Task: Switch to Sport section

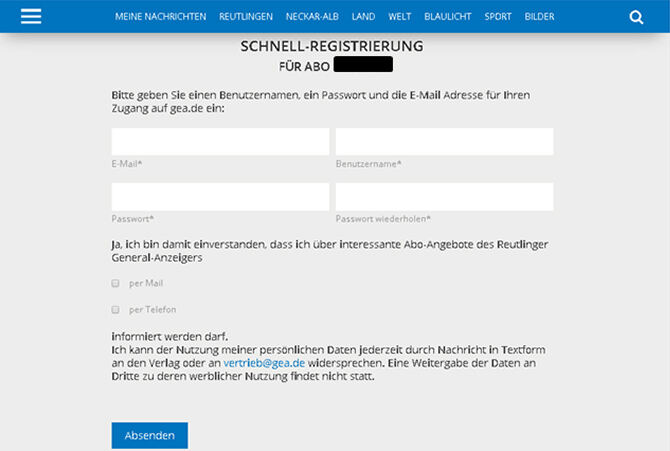Action: (x=498, y=17)
